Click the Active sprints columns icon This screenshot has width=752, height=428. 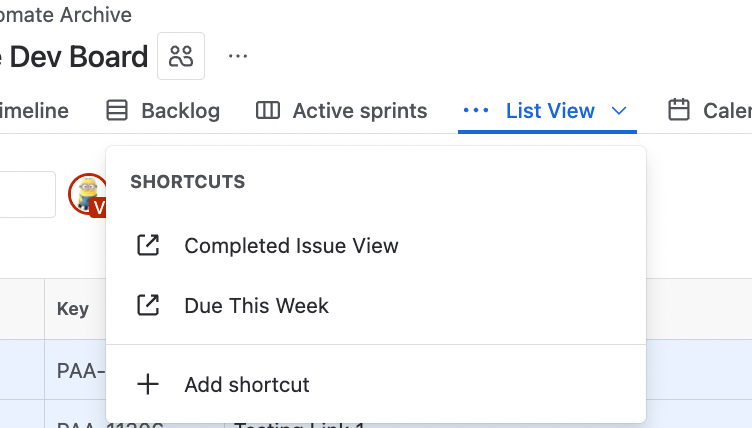pyautogui.click(x=268, y=110)
